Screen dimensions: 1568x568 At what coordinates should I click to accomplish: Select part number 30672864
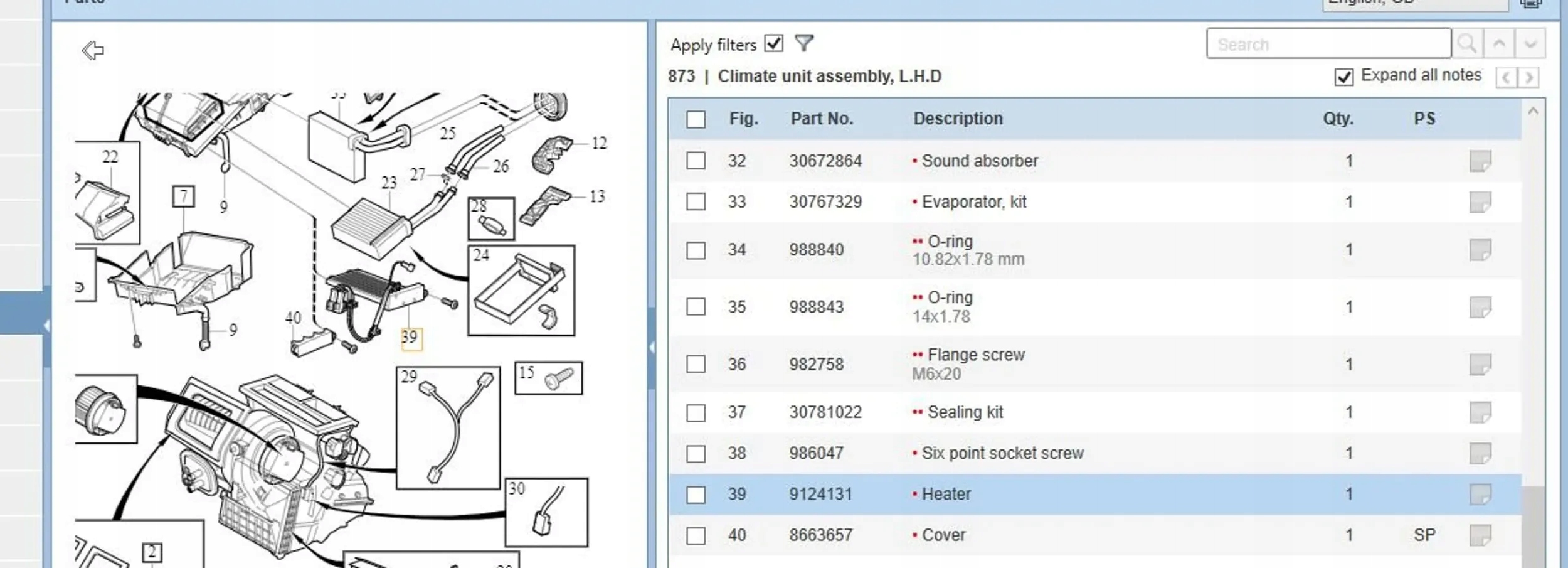click(825, 161)
